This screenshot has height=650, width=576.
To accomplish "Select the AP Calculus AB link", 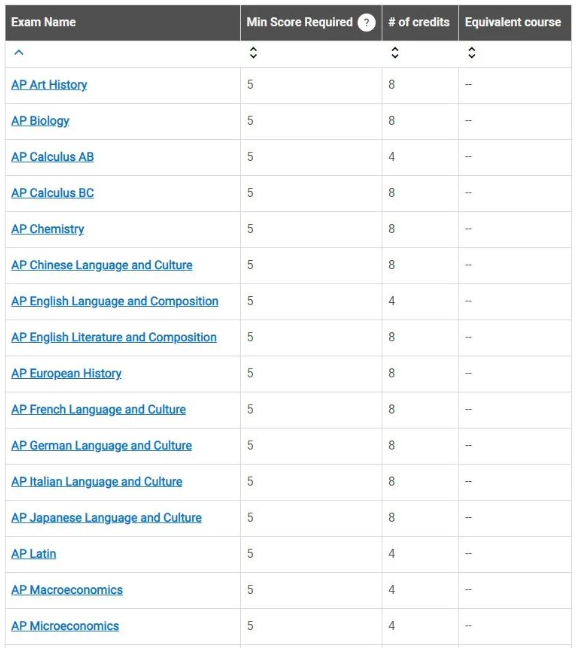I will [x=52, y=157].
